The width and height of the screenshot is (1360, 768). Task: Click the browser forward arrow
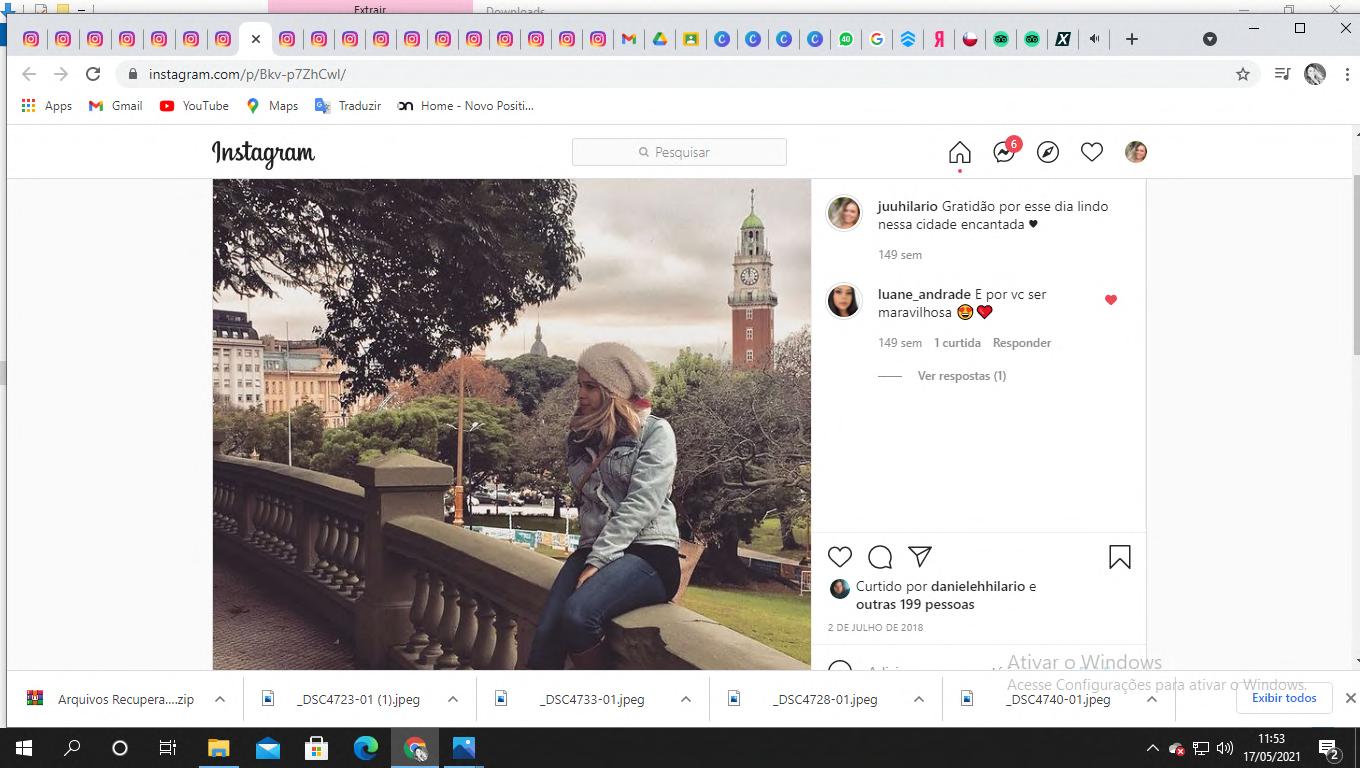pos(61,74)
